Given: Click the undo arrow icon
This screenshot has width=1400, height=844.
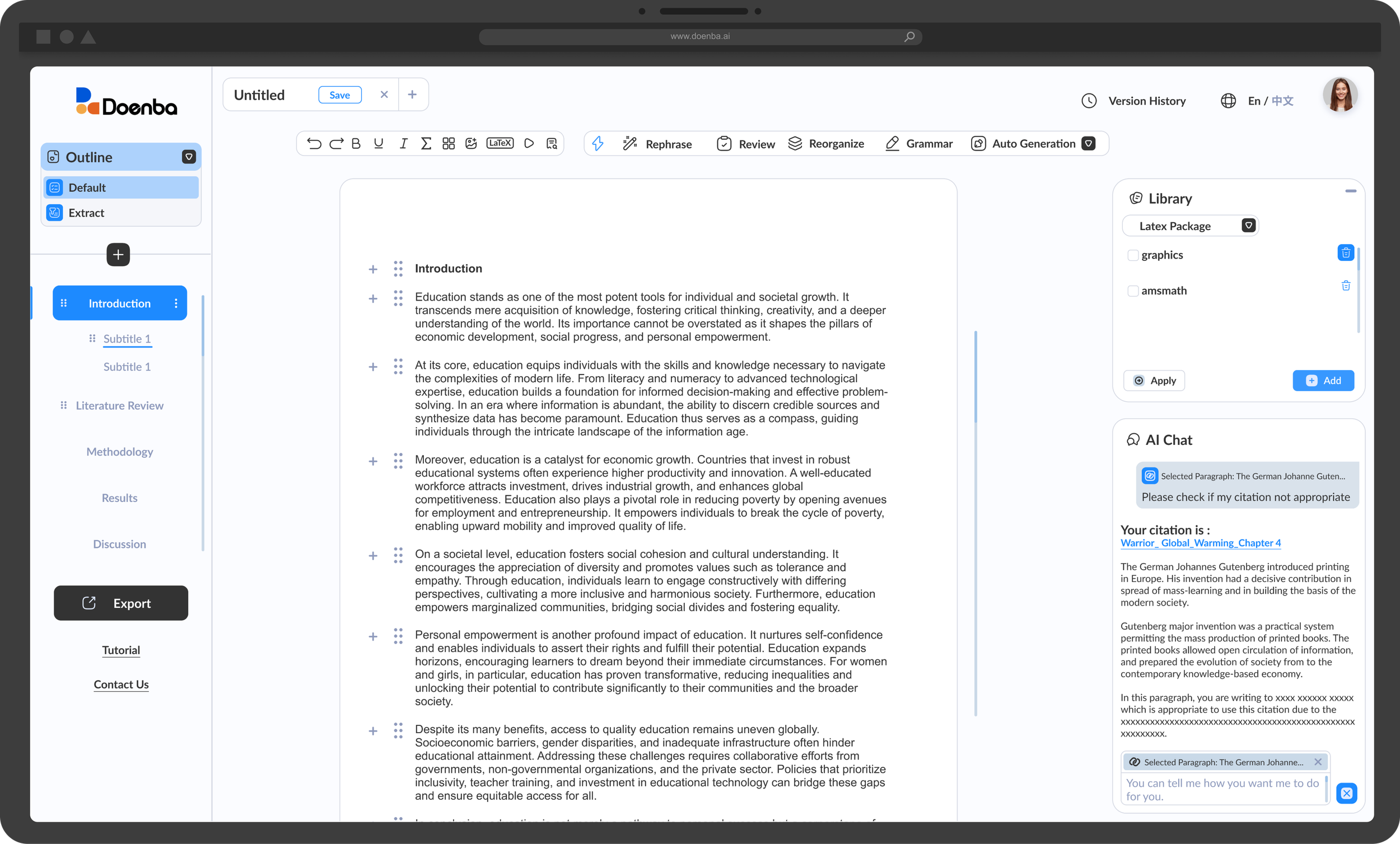Looking at the screenshot, I should (x=314, y=144).
